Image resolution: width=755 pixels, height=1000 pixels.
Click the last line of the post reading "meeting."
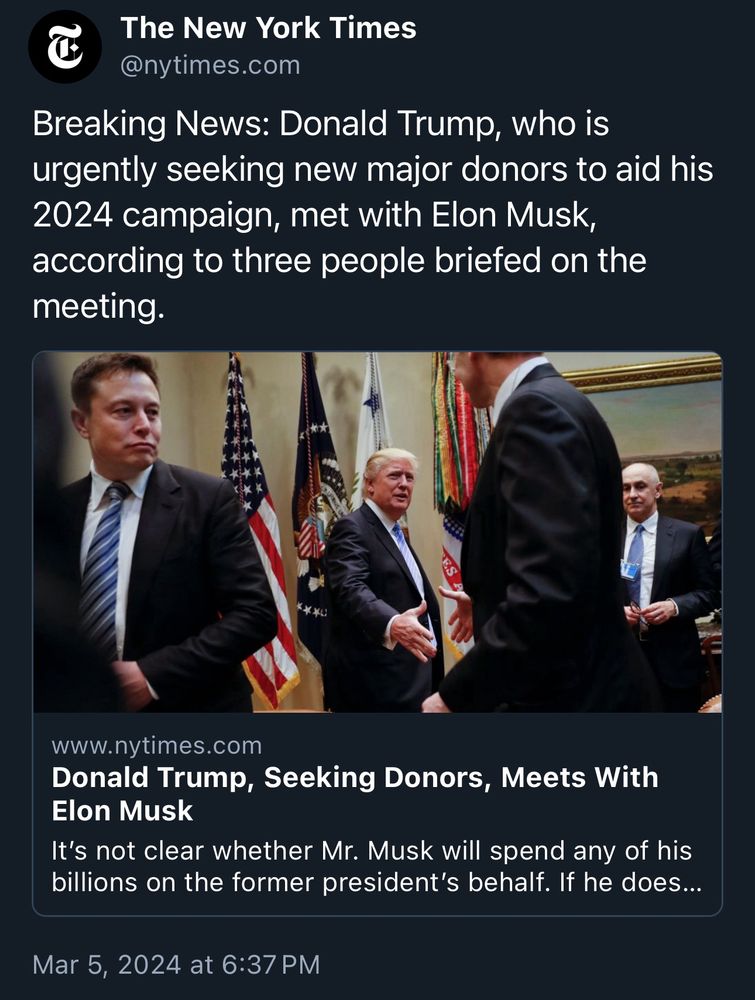[x=97, y=305]
